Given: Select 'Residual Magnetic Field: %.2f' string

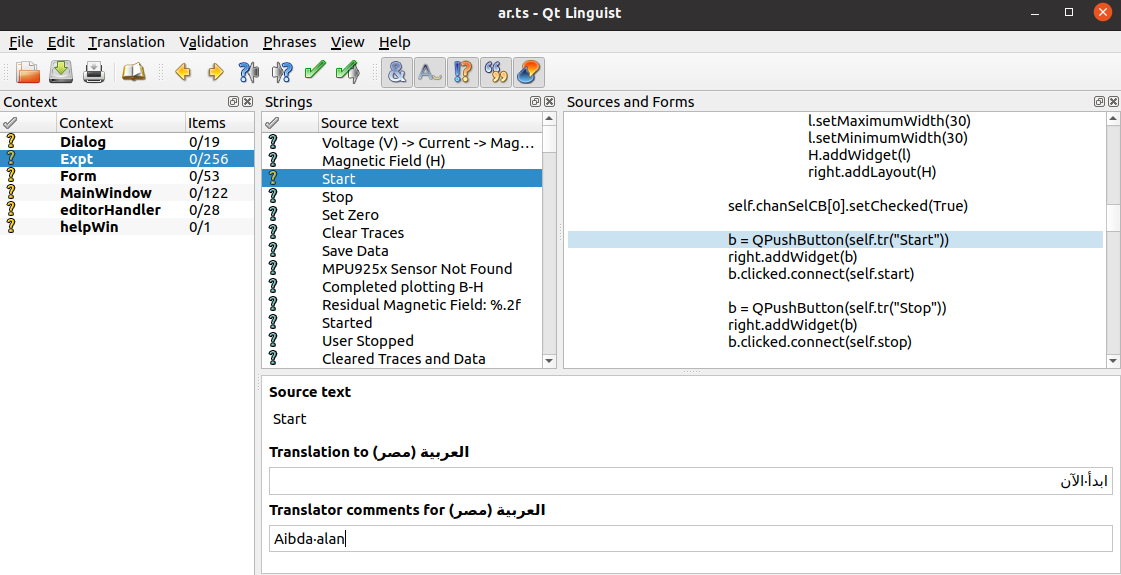Looking at the screenshot, I should point(402,305).
